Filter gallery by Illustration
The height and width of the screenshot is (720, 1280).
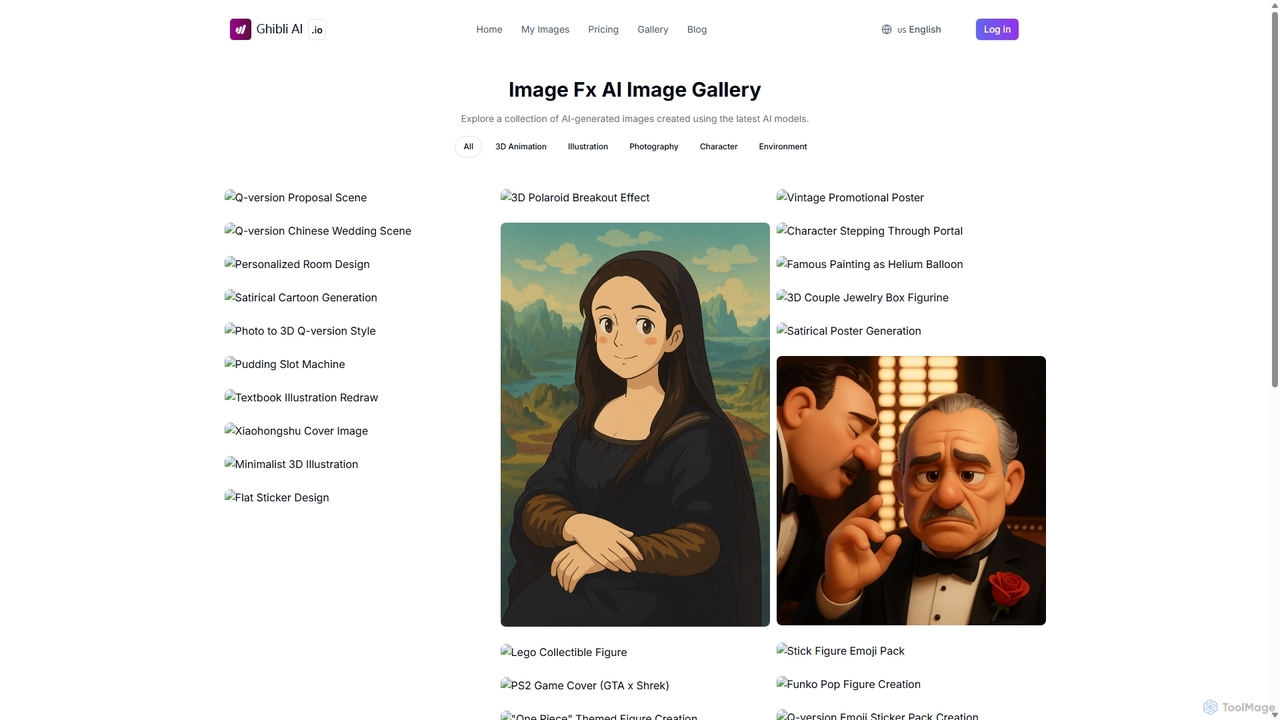pos(588,147)
